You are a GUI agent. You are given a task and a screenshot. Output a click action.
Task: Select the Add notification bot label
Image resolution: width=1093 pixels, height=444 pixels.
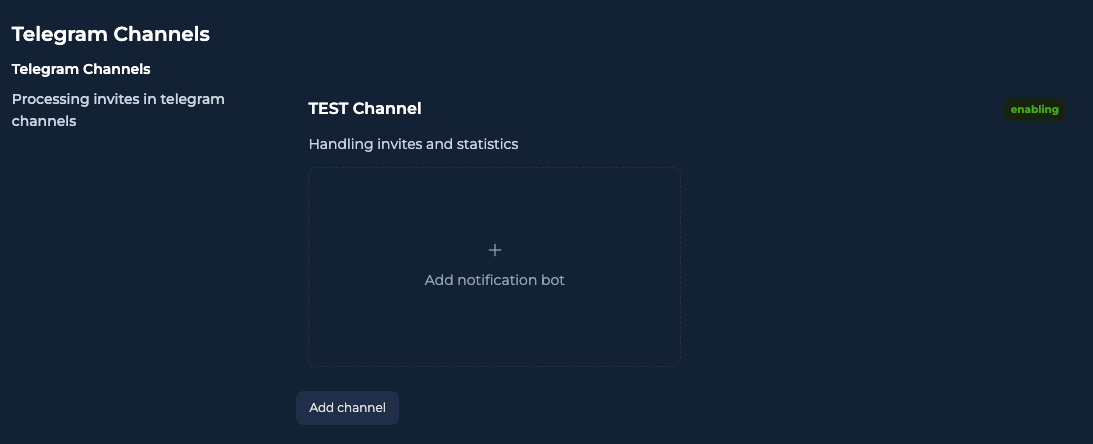[x=494, y=280]
